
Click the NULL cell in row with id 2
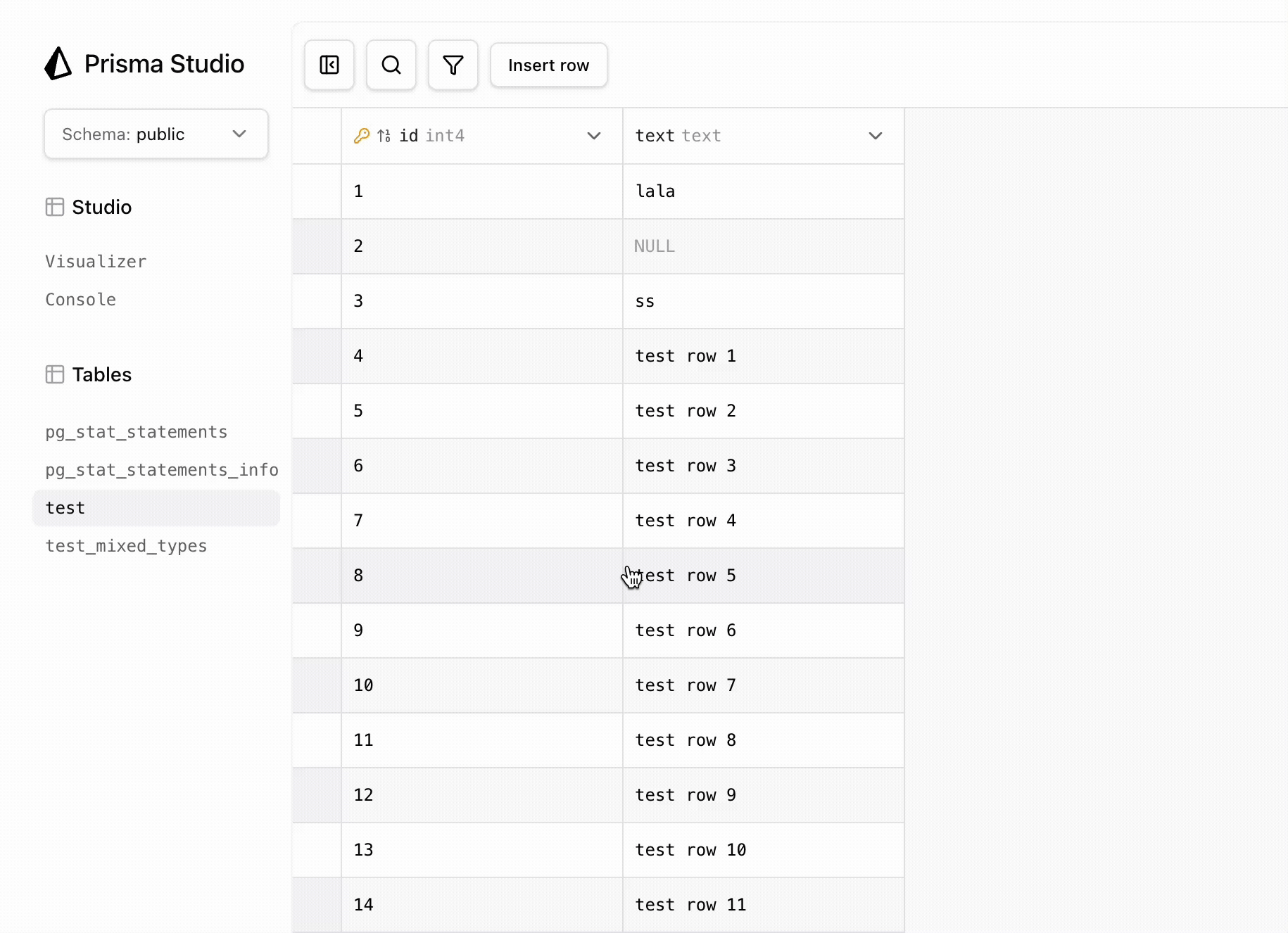(763, 246)
